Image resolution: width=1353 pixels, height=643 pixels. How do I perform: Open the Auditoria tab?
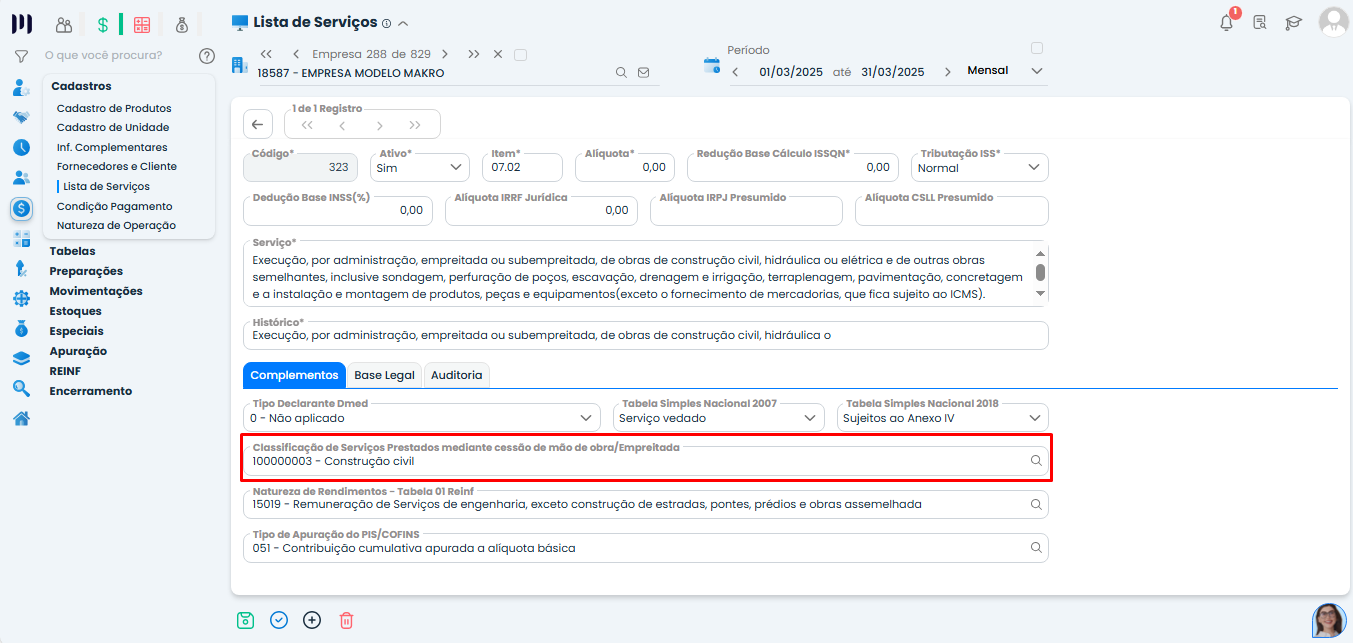(x=456, y=375)
